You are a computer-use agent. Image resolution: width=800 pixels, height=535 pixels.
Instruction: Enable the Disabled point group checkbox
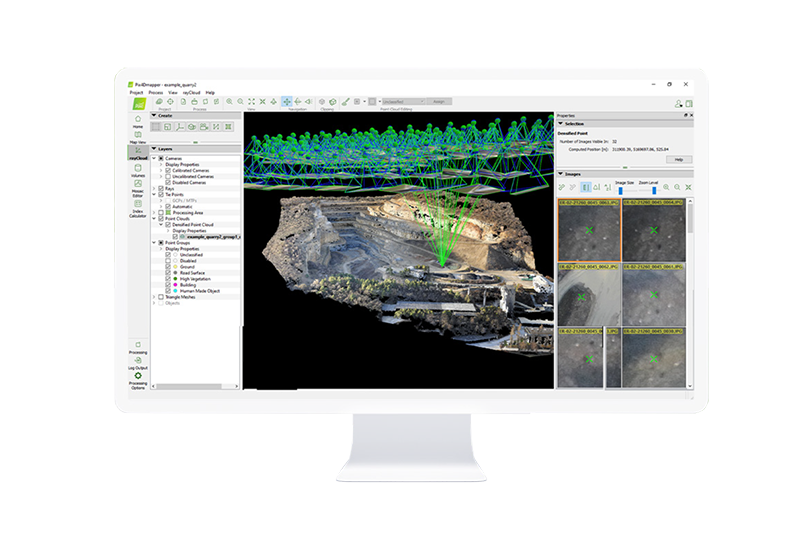click(168, 260)
